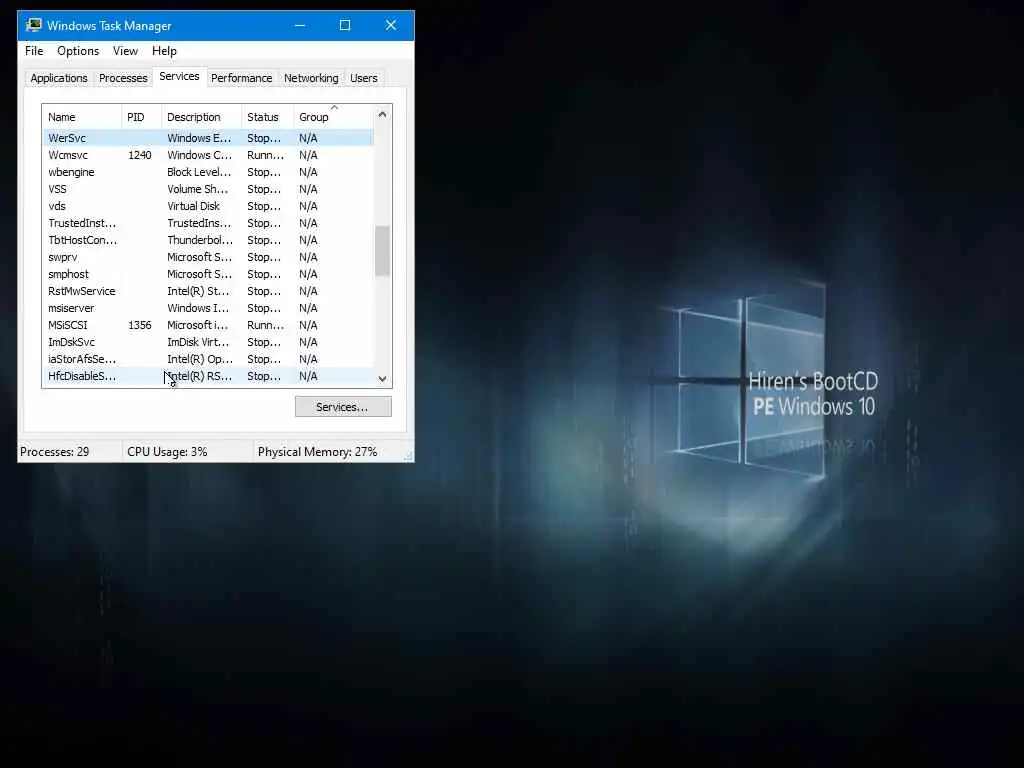Open the Help menu

(164, 51)
